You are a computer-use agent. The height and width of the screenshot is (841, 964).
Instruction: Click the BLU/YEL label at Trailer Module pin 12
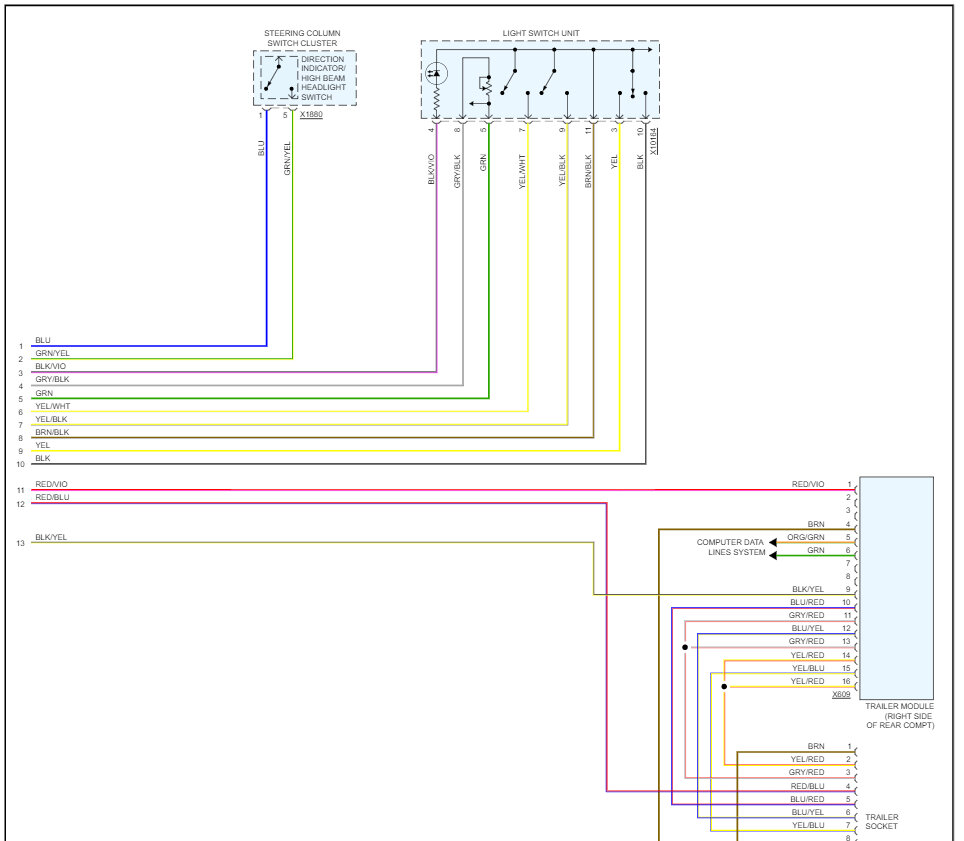[808, 628]
